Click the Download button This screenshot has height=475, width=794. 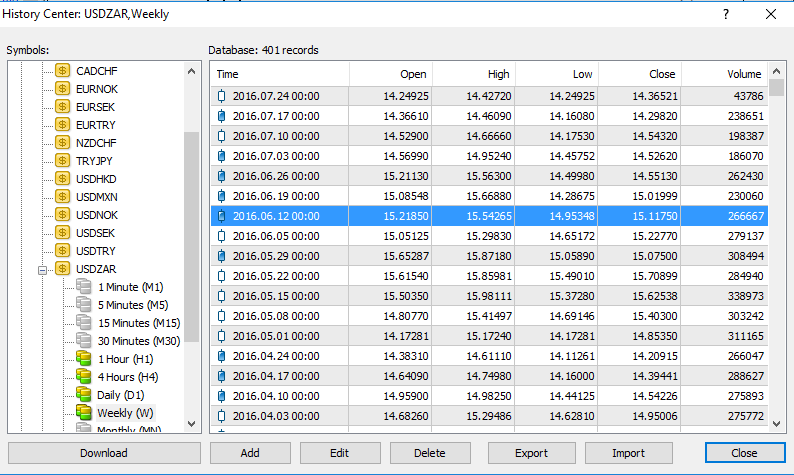click(104, 453)
